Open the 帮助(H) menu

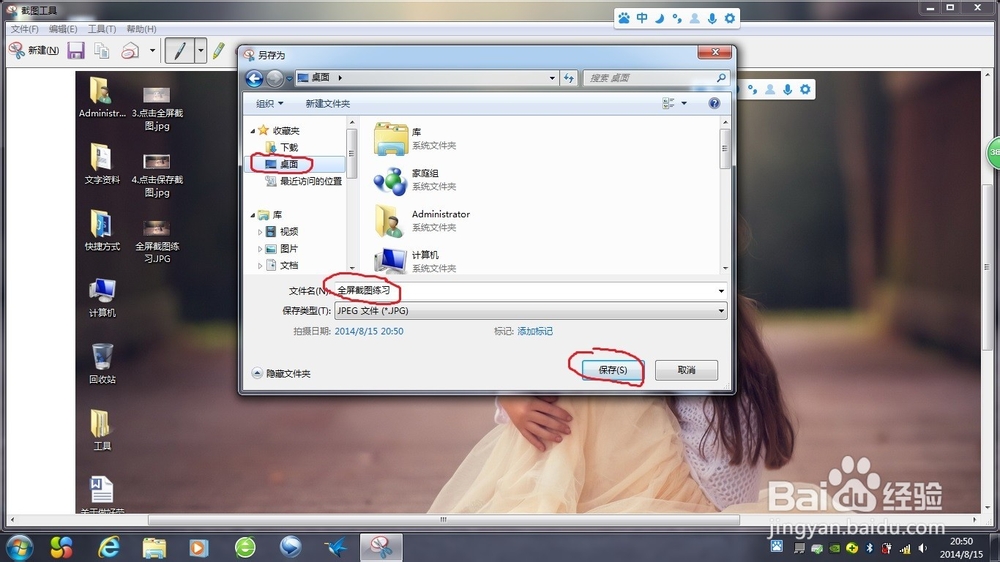coord(141,29)
